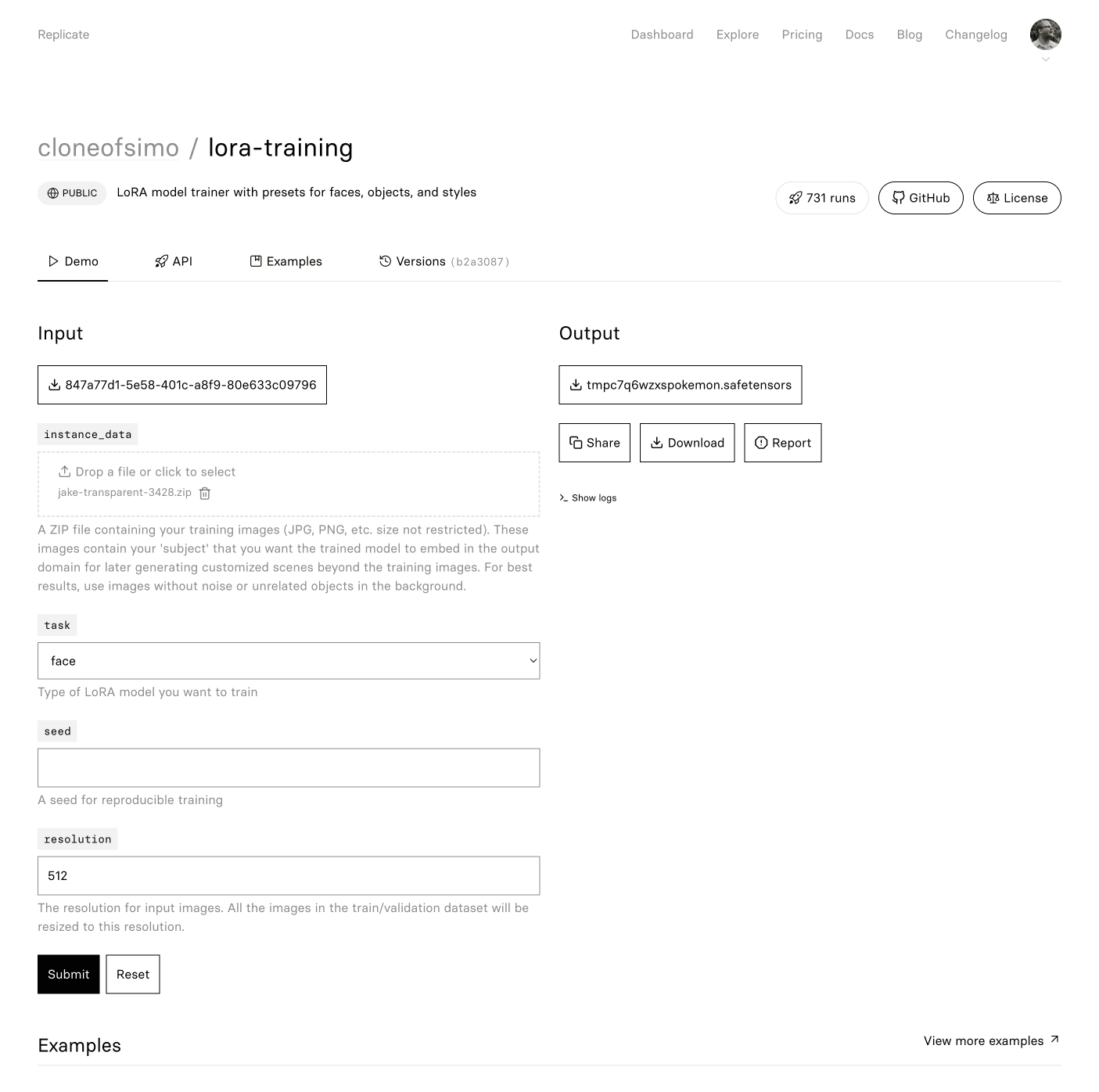Click the user avatar in the header
The height and width of the screenshot is (1092, 1099).
(x=1045, y=34)
